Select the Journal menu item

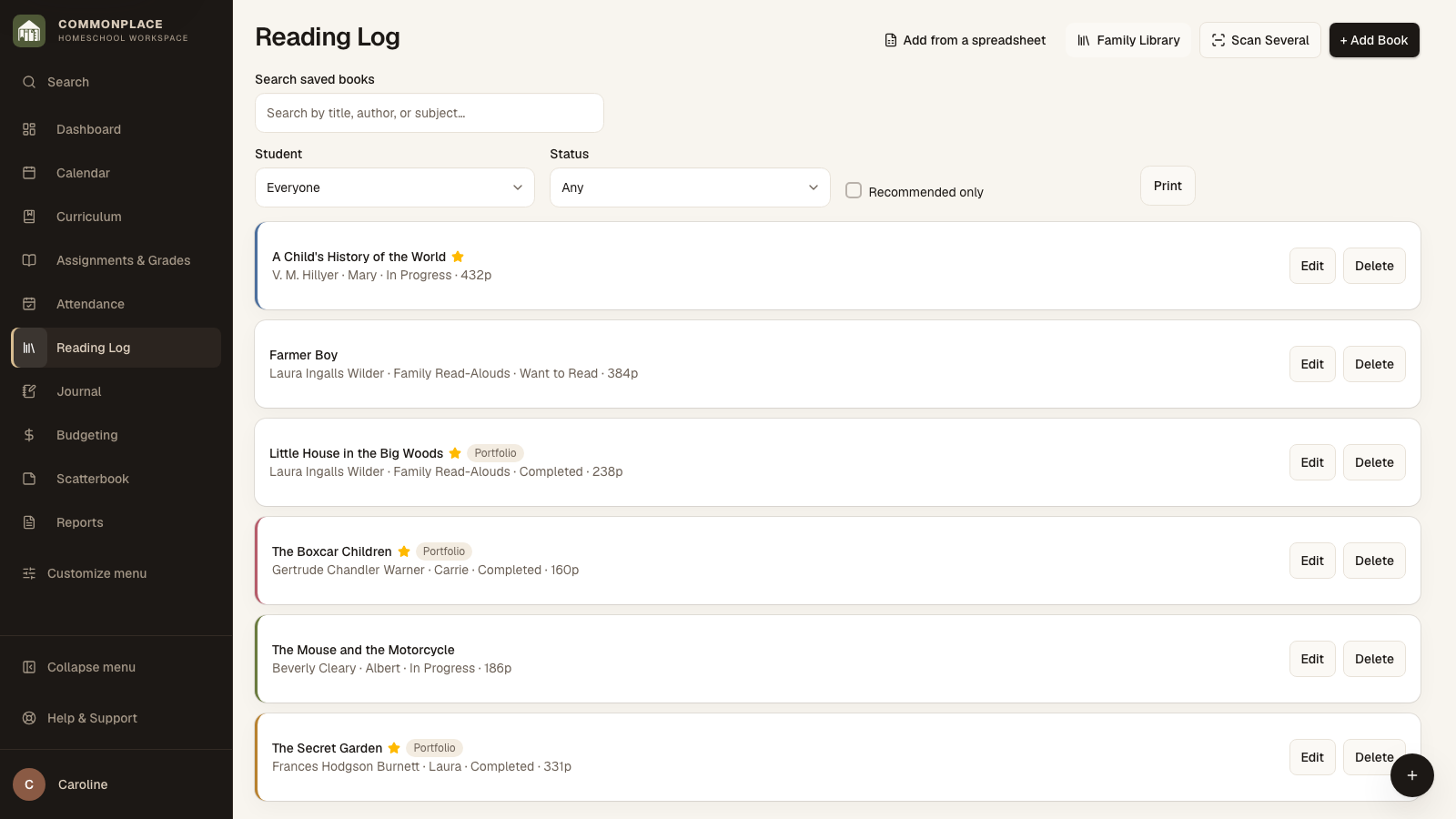(x=116, y=391)
